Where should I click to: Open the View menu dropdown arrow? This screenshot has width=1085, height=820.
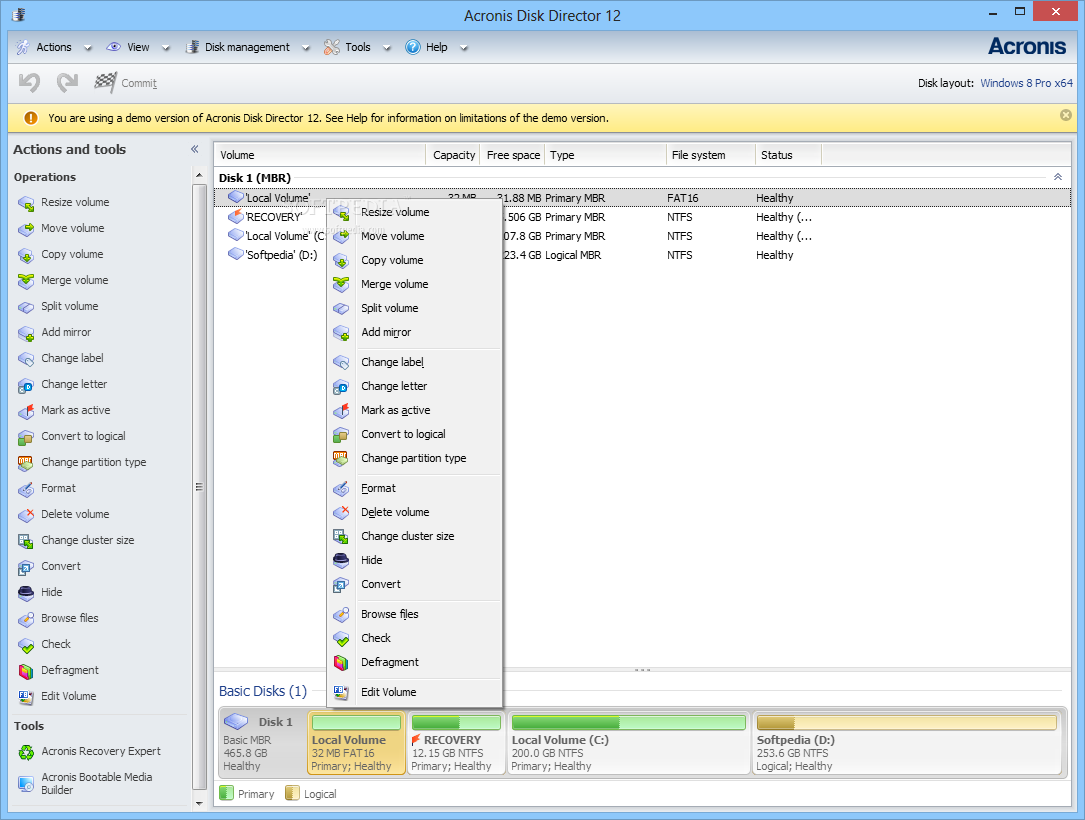click(x=166, y=48)
